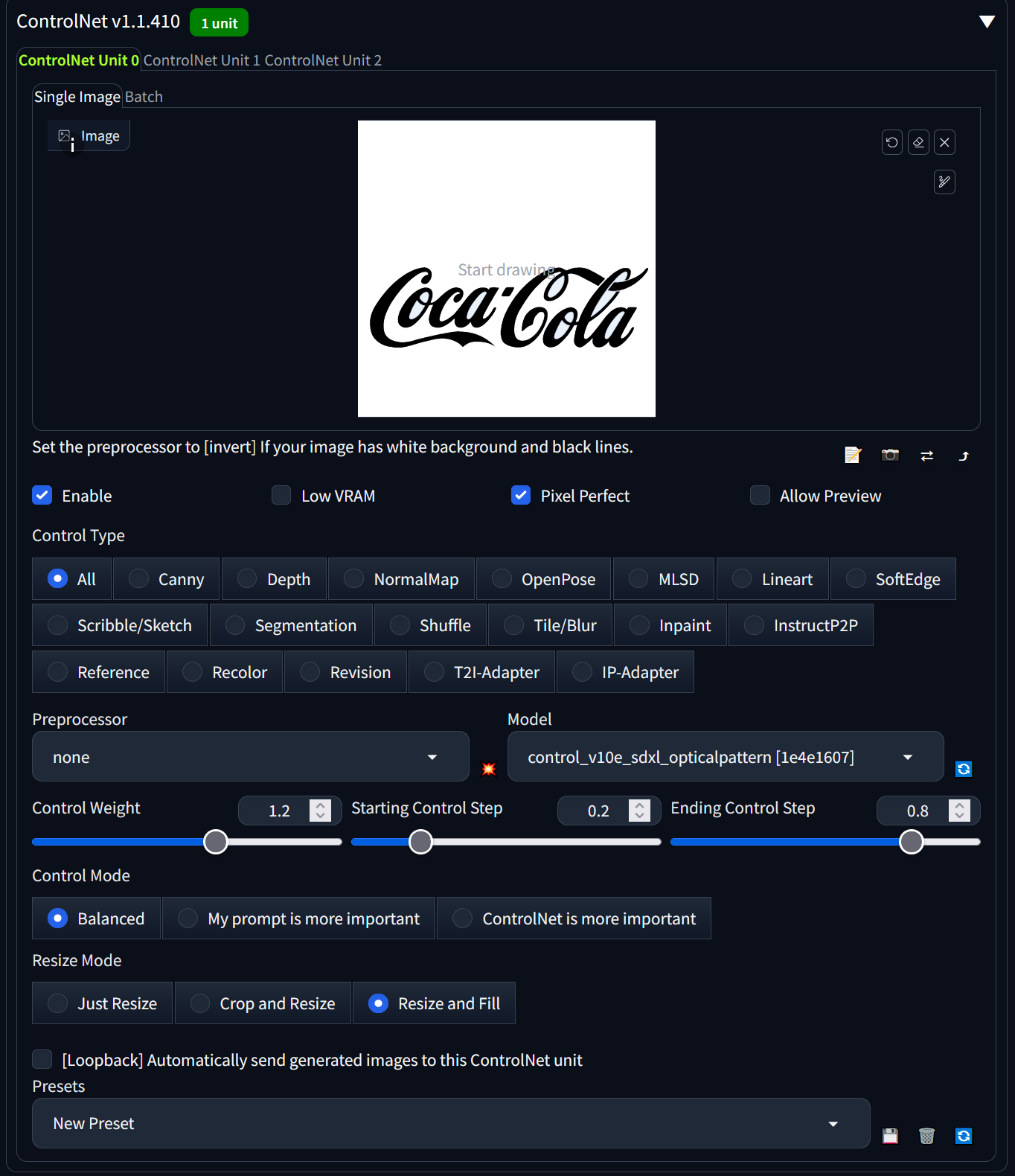Screen dimensions: 1015x1176
Task: Enable Allow Preview checkbox
Action: 760,495
